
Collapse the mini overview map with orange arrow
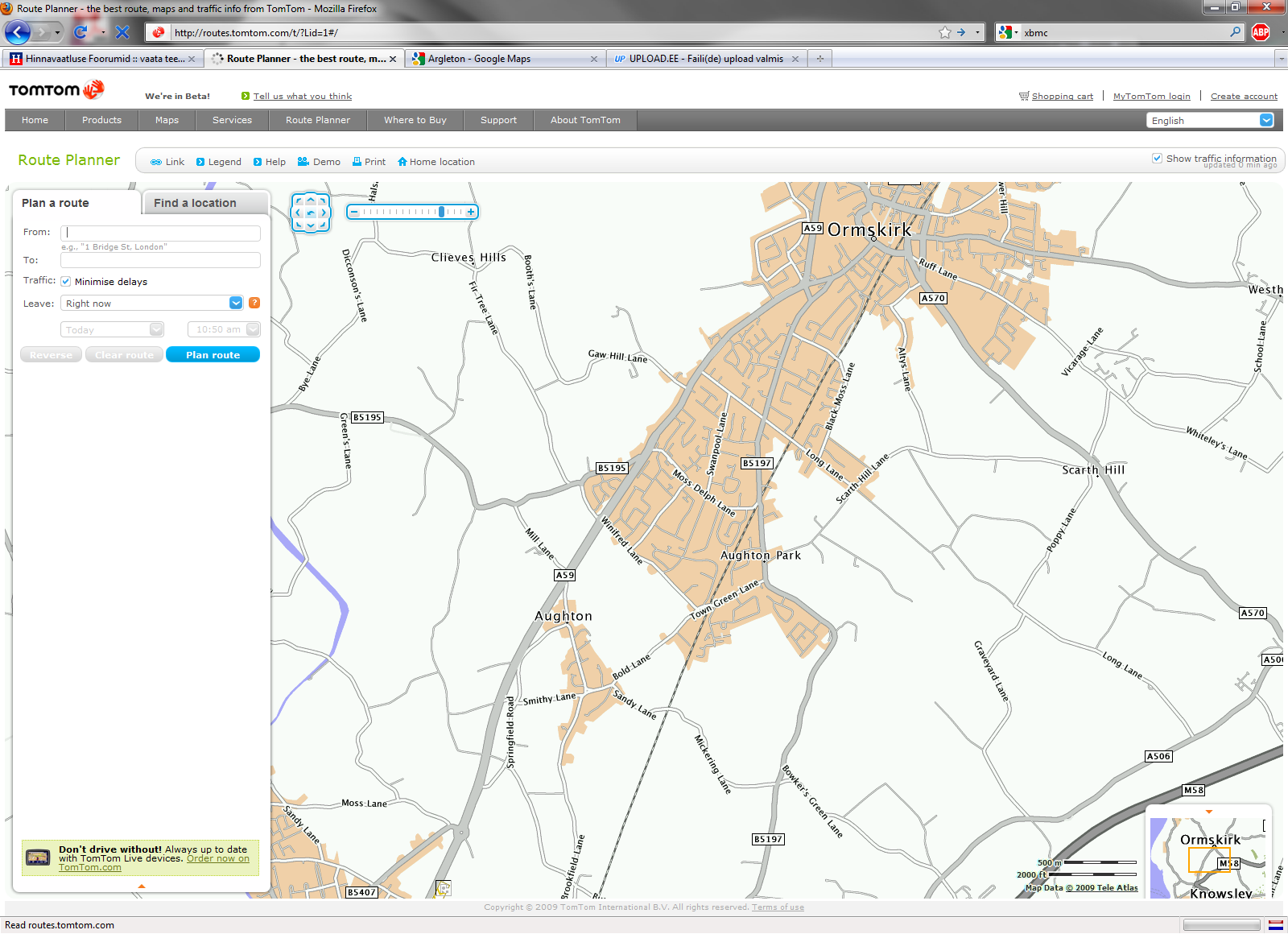1209,812
